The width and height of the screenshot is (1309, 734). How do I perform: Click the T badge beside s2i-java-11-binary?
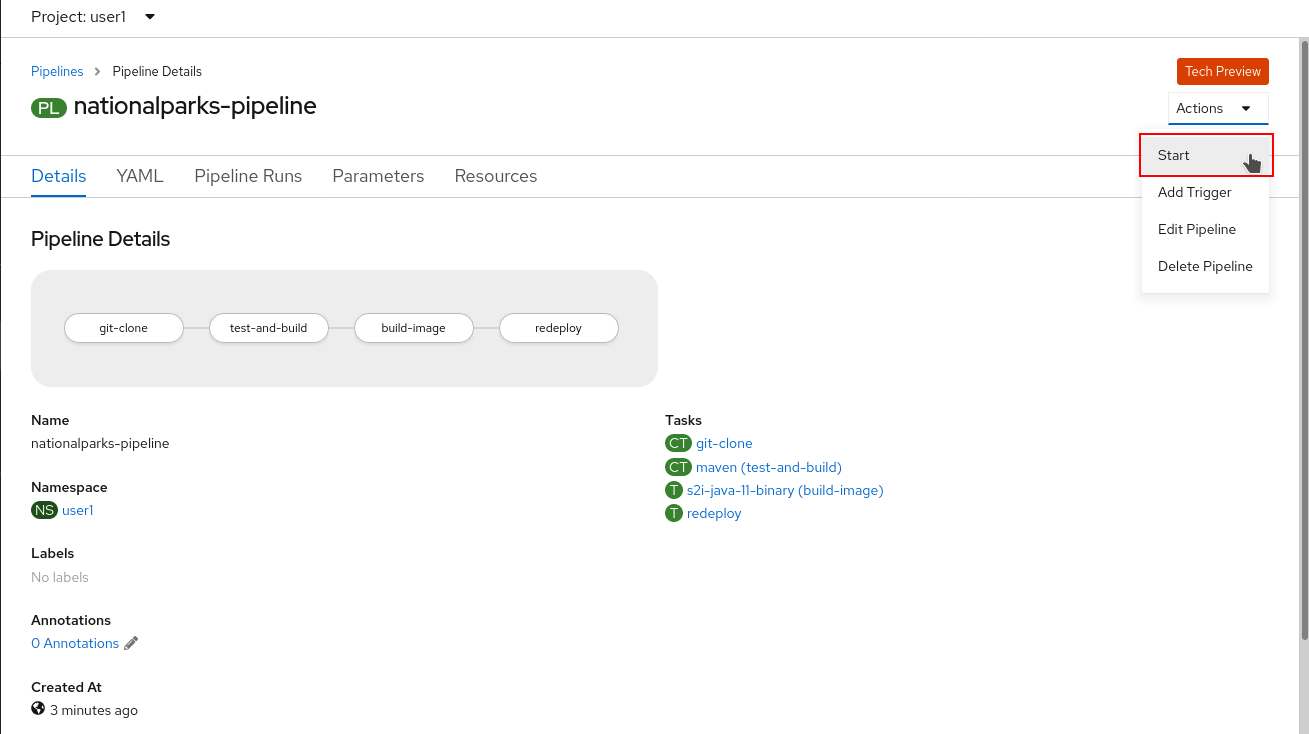(674, 490)
